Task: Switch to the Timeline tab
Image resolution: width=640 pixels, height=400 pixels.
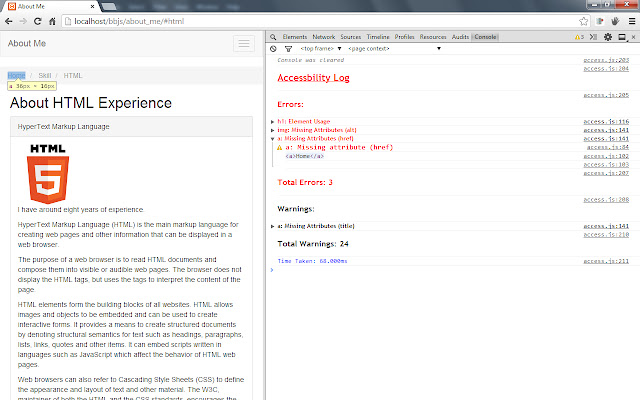Action: click(378, 37)
